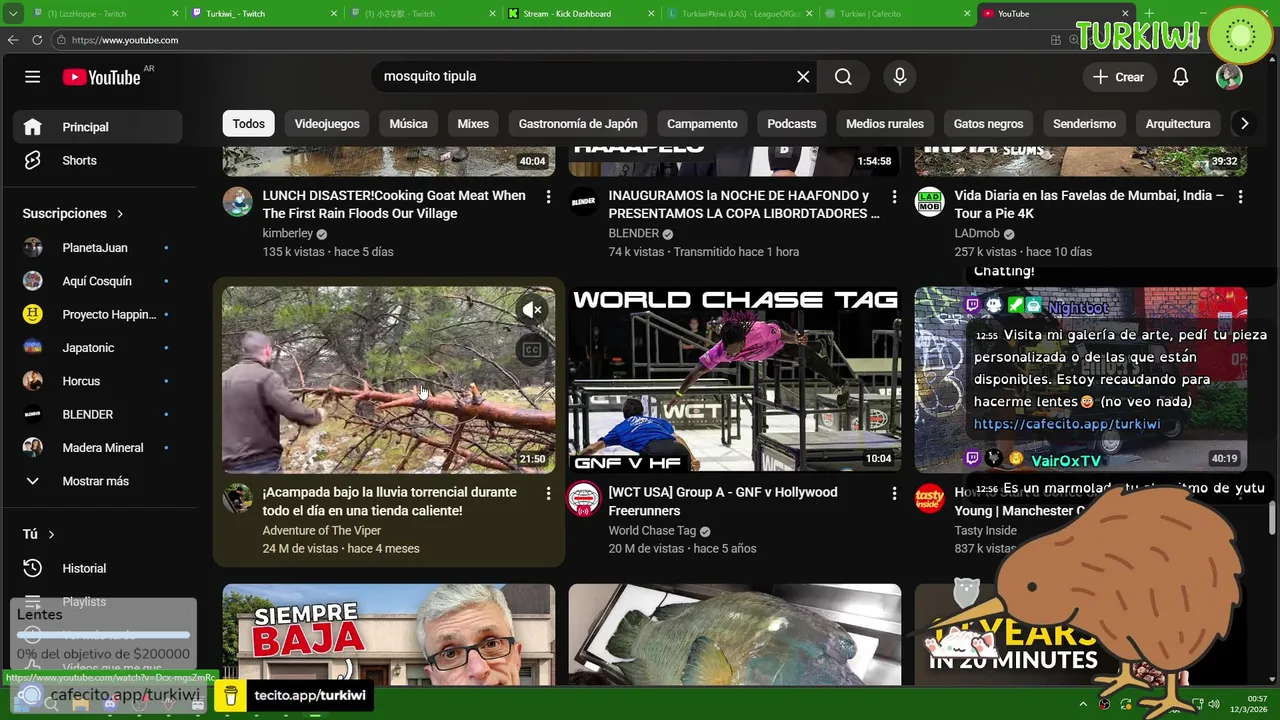Open LADmob channel avatar
The height and width of the screenshot is (720, 1280).
[x=930, y=202]
